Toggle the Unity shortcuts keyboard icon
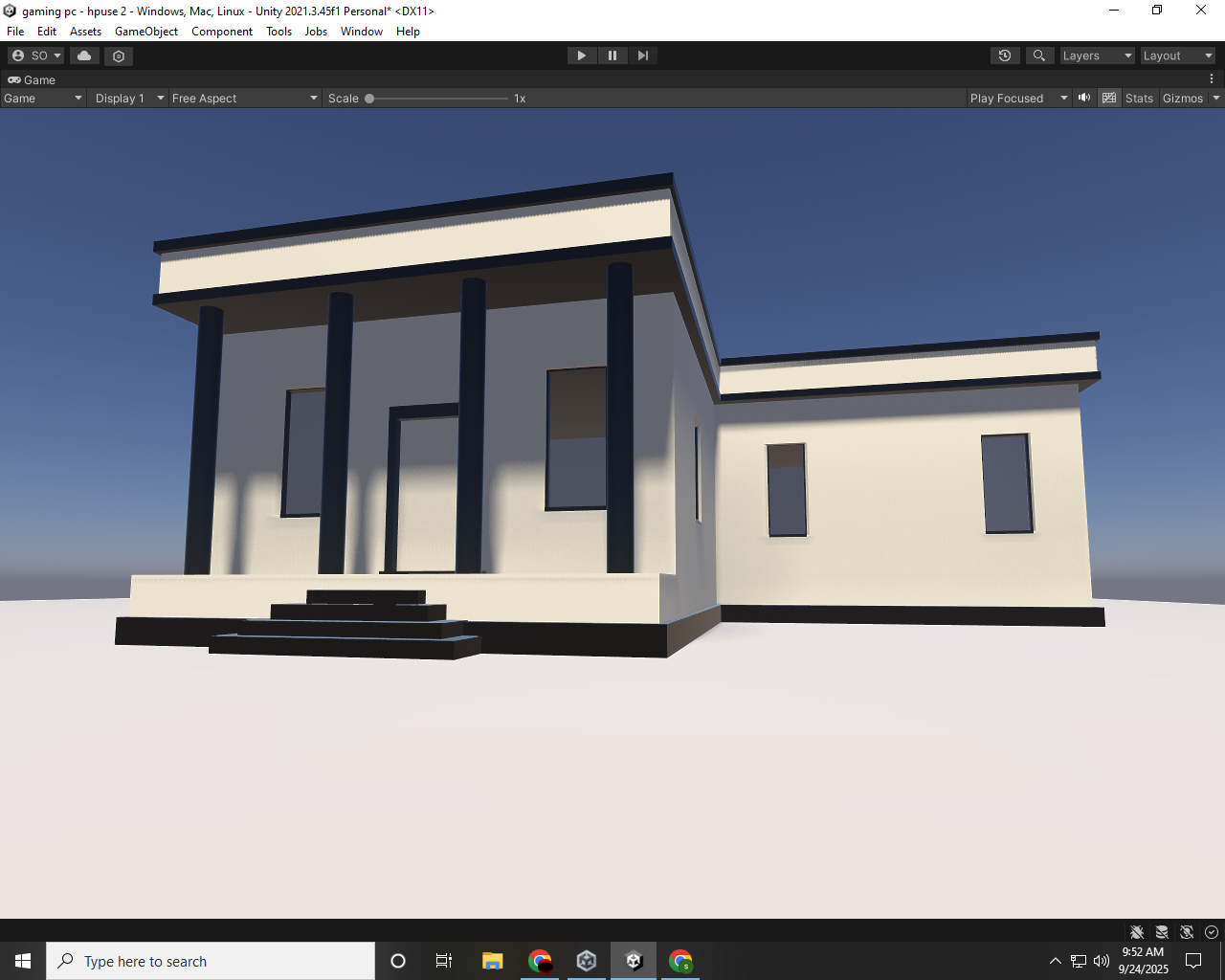This screenshot has height=980, width=1225. point(1109,98)
